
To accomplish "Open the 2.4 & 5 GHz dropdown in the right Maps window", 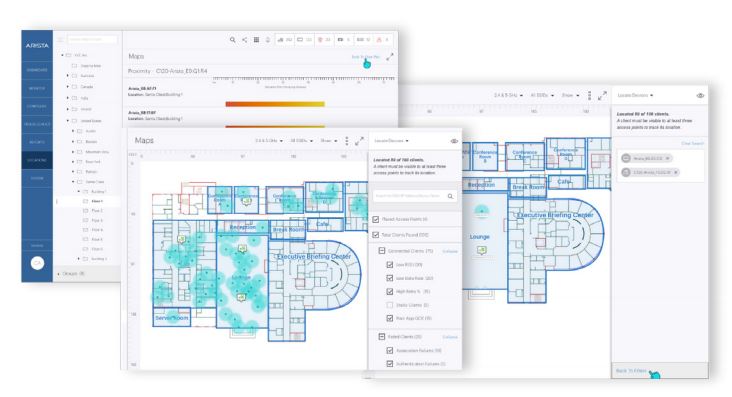I will coord(508,95).
